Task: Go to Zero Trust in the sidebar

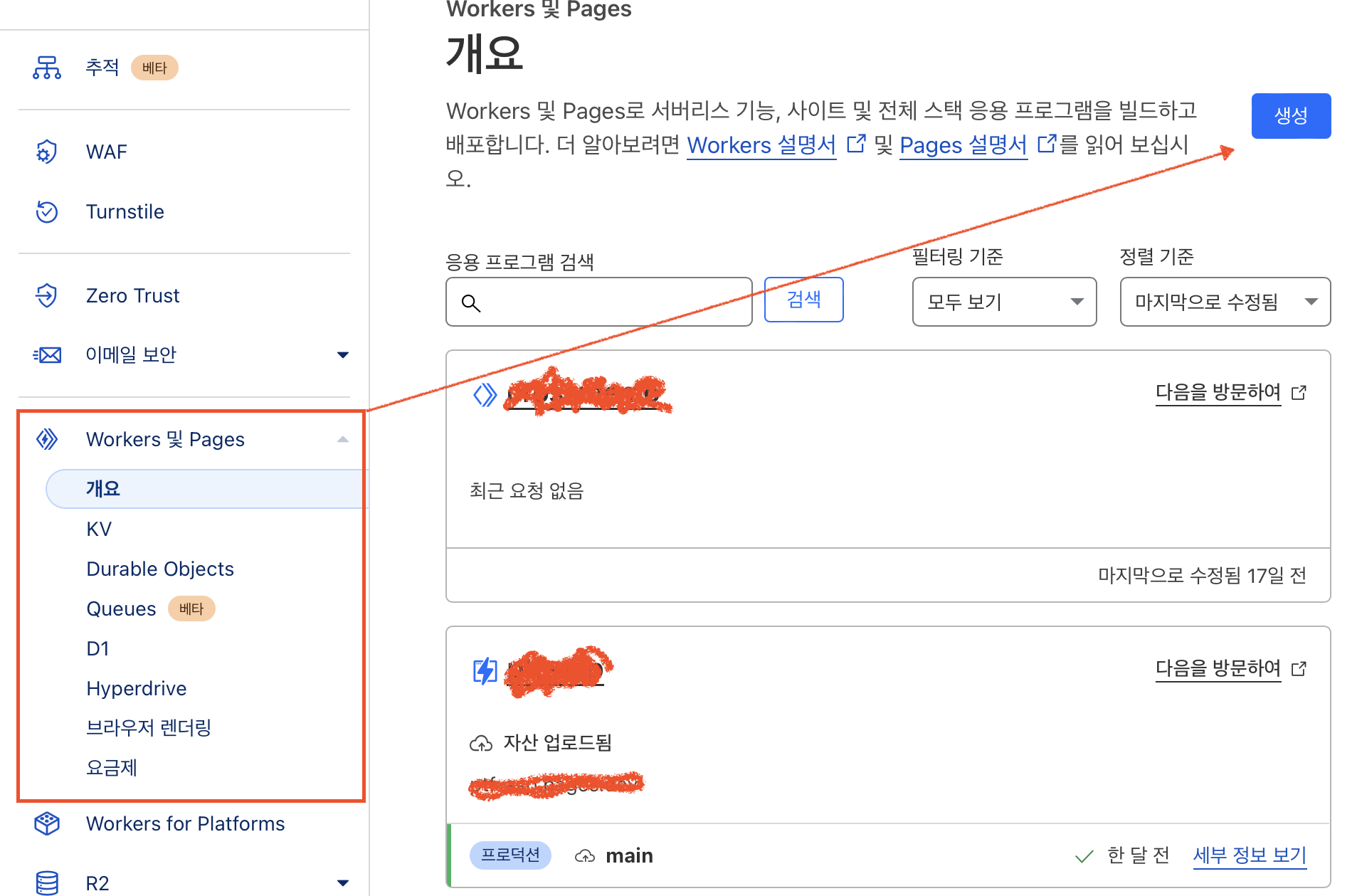Action: click(133, 295)
